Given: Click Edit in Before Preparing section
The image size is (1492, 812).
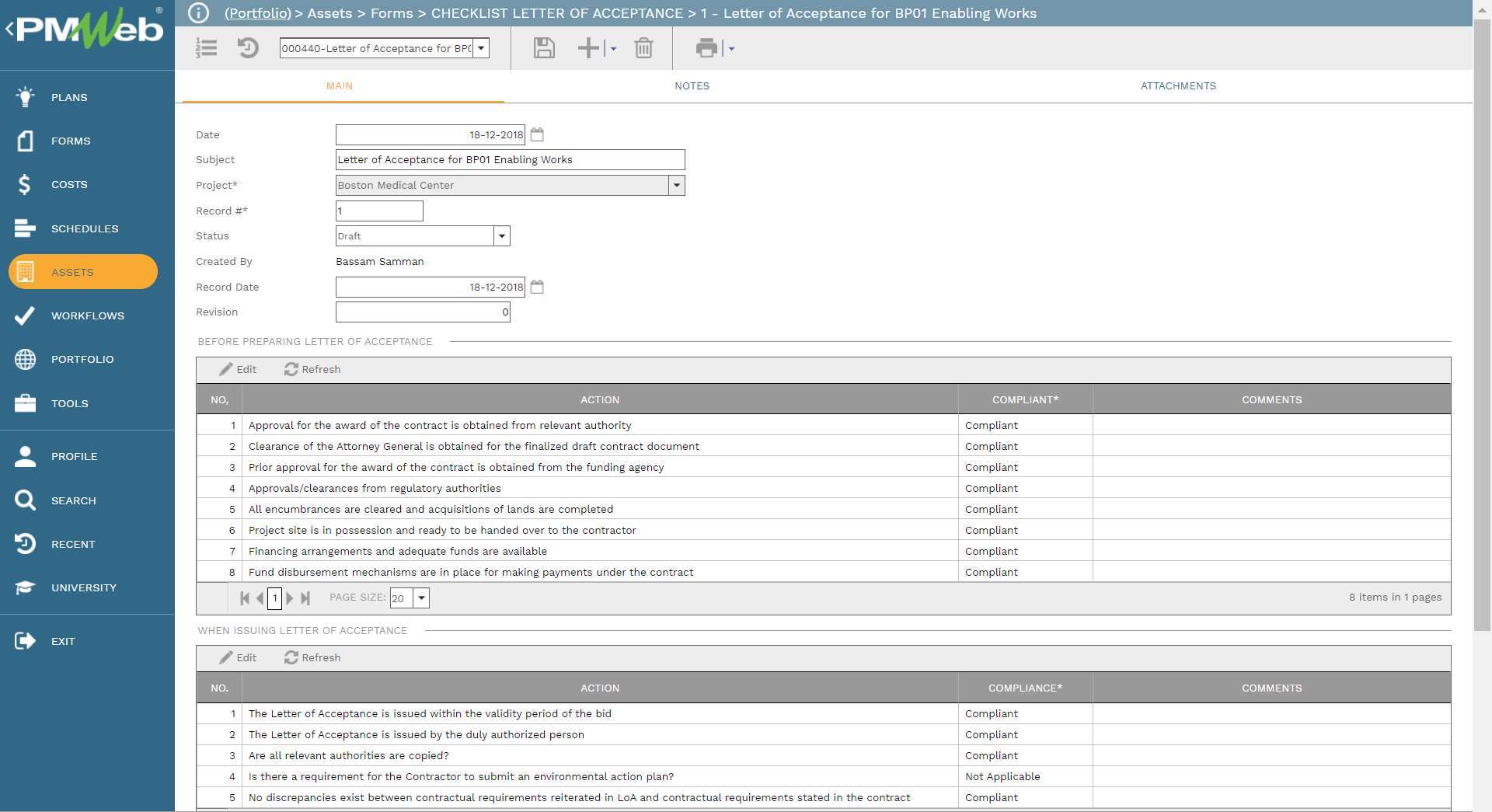Looking at the screenshot, I should tap(239, 370).
